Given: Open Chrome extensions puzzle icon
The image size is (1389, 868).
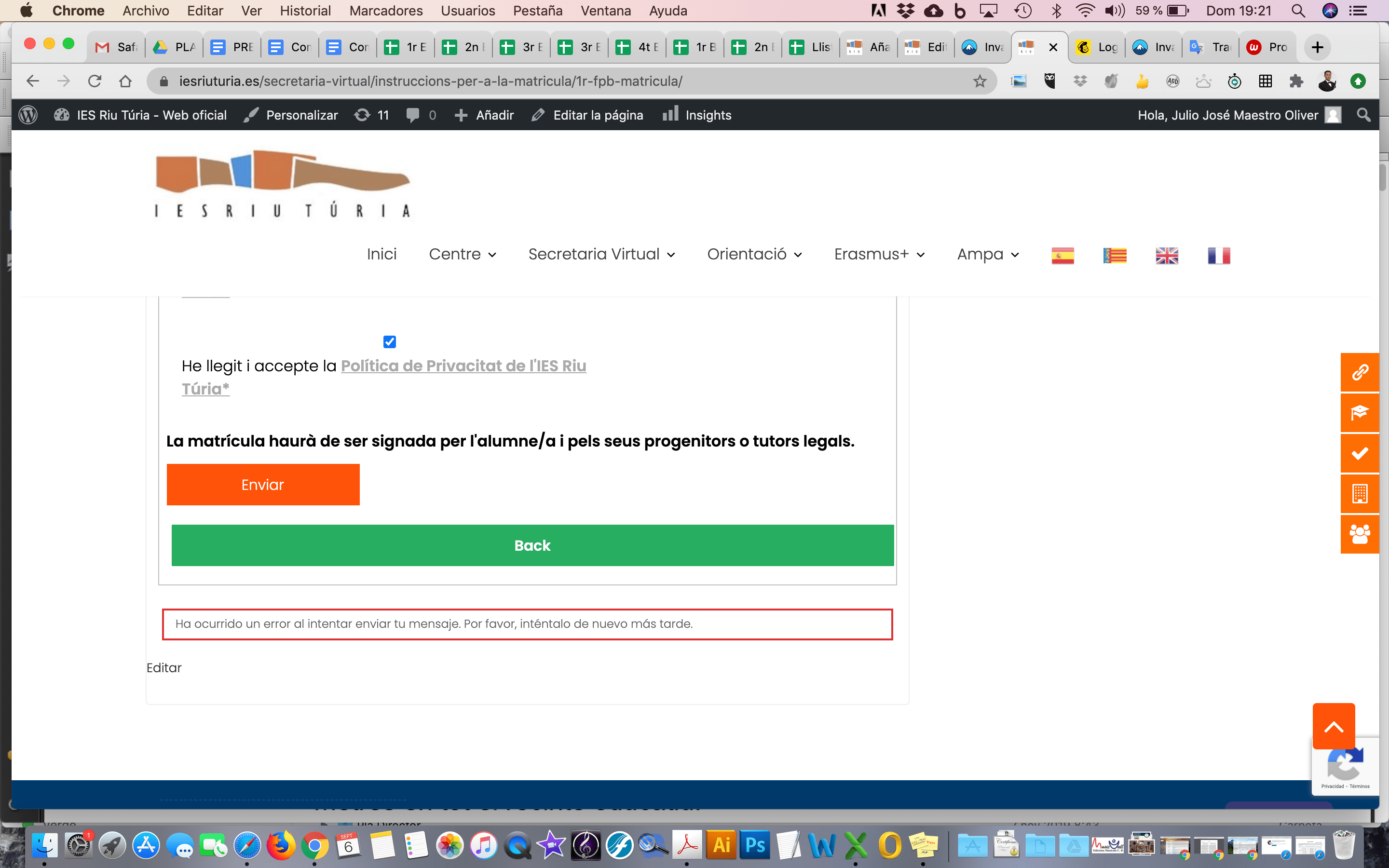Looking at the screenshot, I should click(x=1296, y=81).
